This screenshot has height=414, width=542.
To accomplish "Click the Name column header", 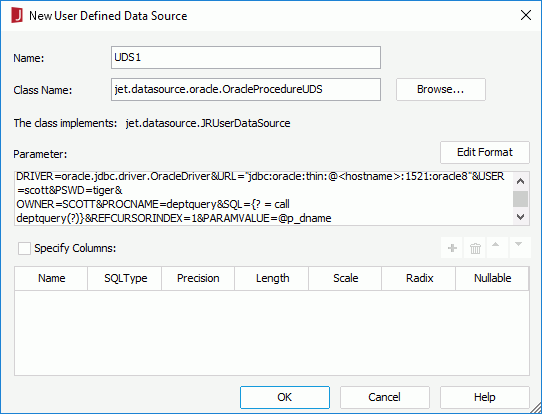I will click(x=51, y=278).
